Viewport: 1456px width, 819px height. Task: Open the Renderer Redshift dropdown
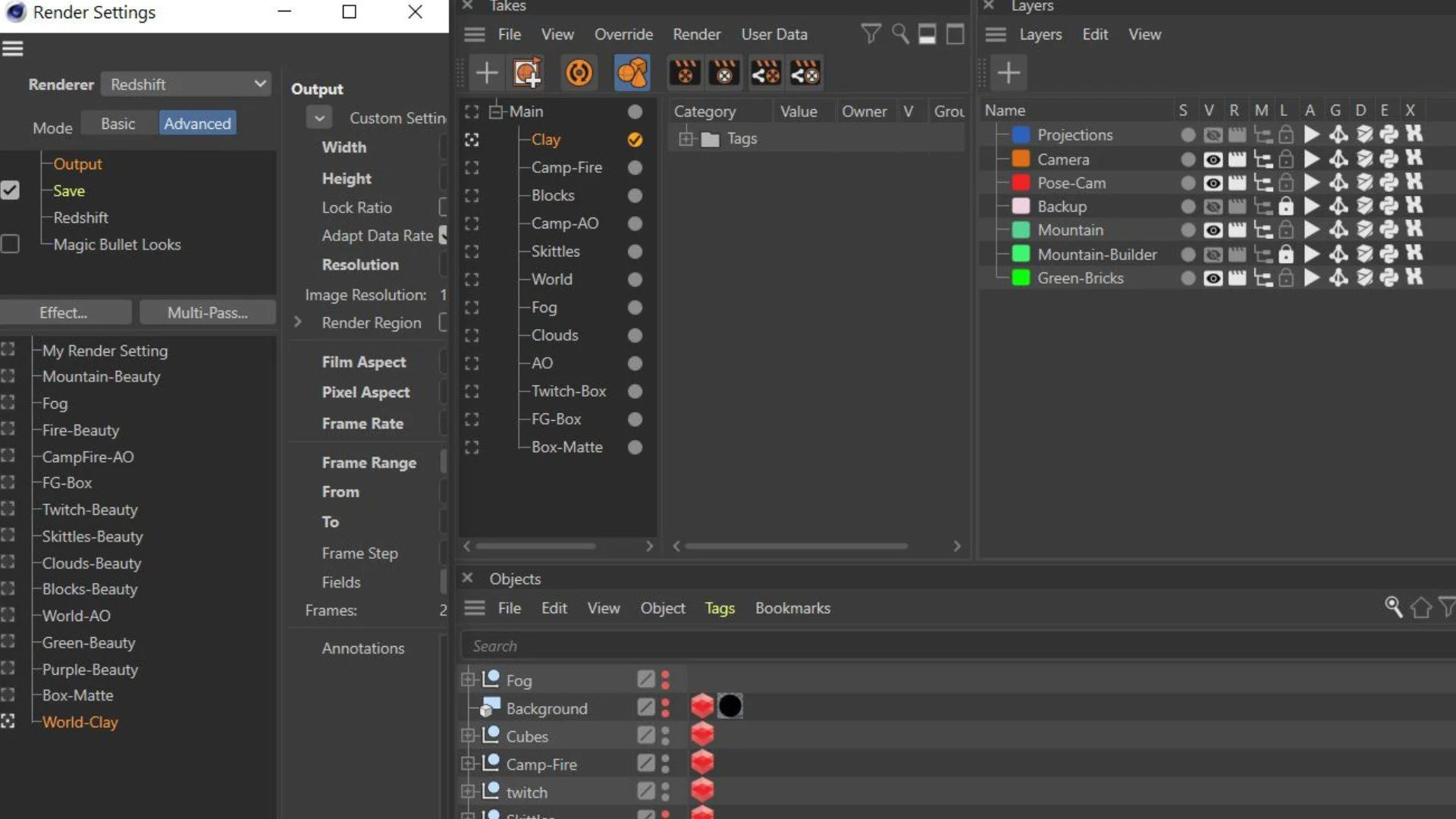[x=186, y=84]
